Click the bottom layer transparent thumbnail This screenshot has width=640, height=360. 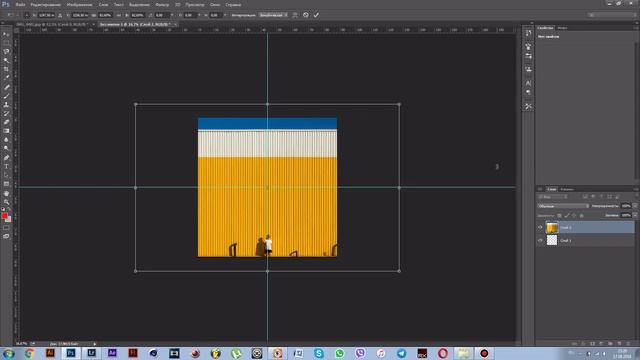point(552,240)
